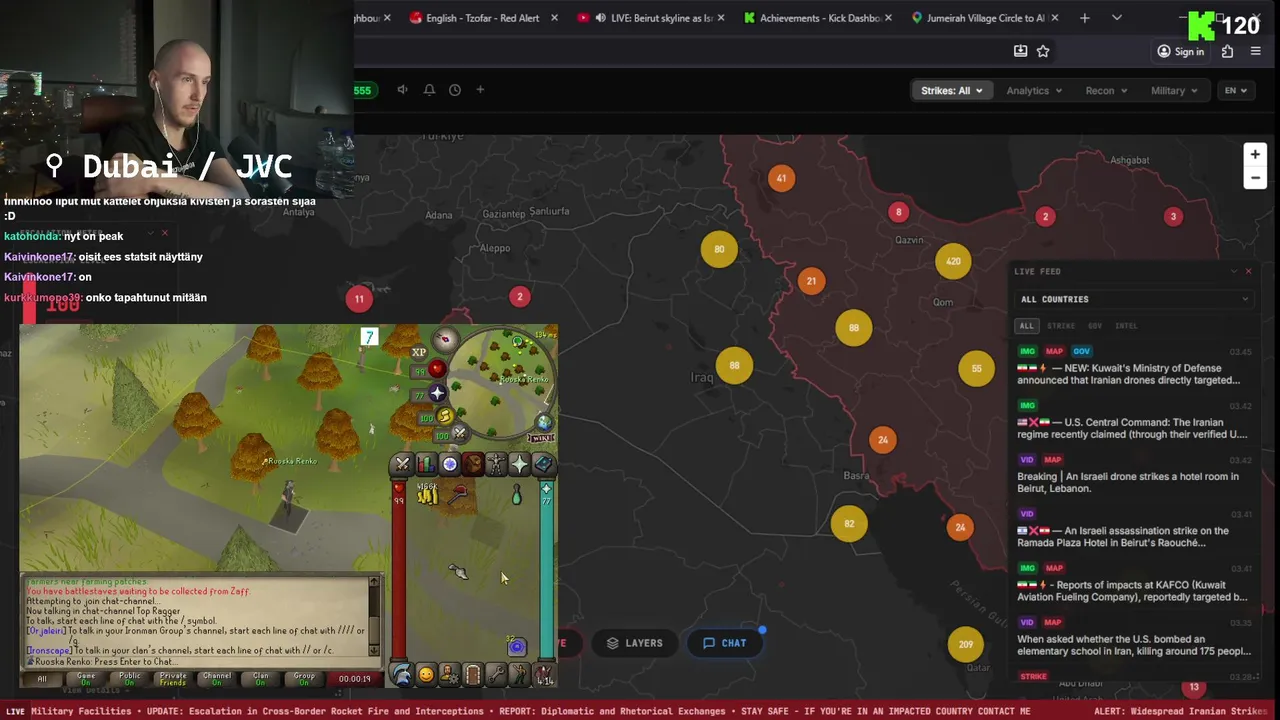Screen dimensions: 1280x720
Task: Toggle the Group chat filter
Action: pos(304,679)
